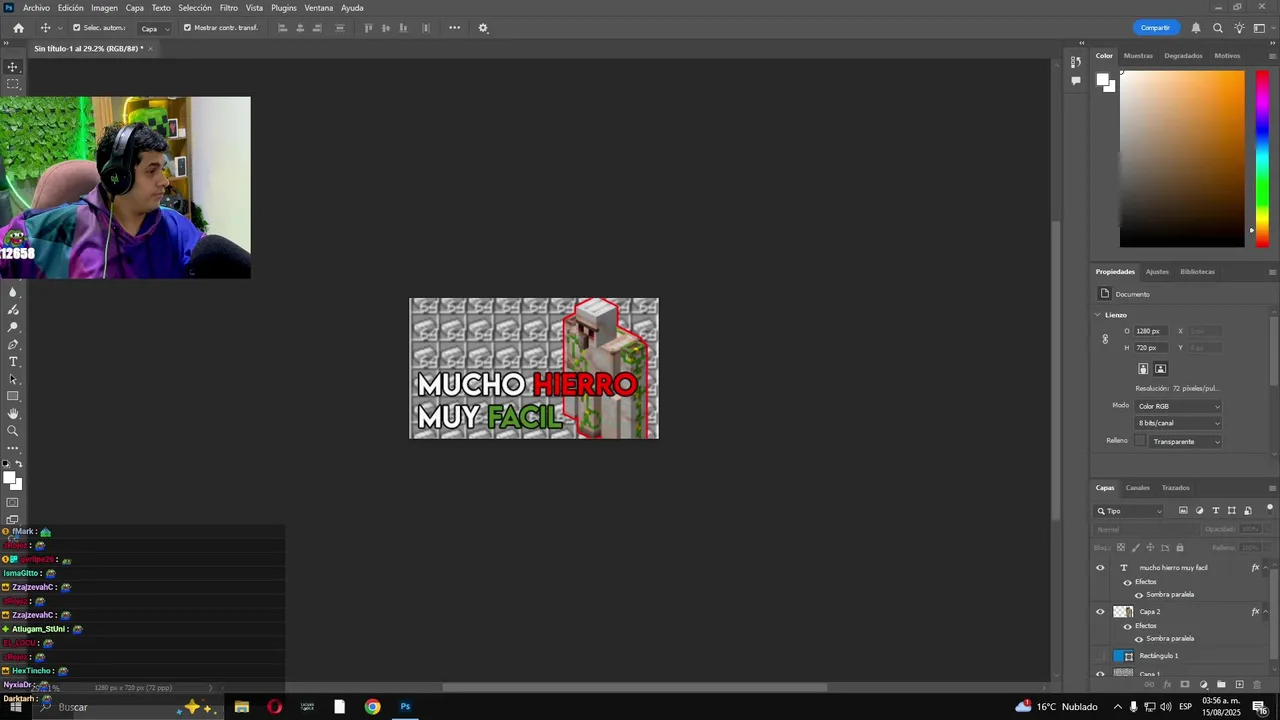
Task: Select the Rectangle shape tool
Action: [x=13, y=396]
